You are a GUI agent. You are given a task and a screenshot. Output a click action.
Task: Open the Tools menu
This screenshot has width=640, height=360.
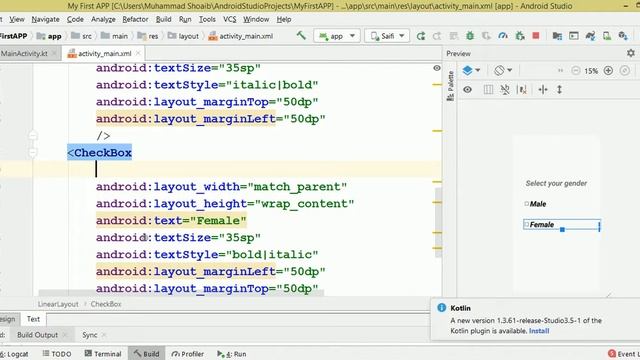coord(207,19)
